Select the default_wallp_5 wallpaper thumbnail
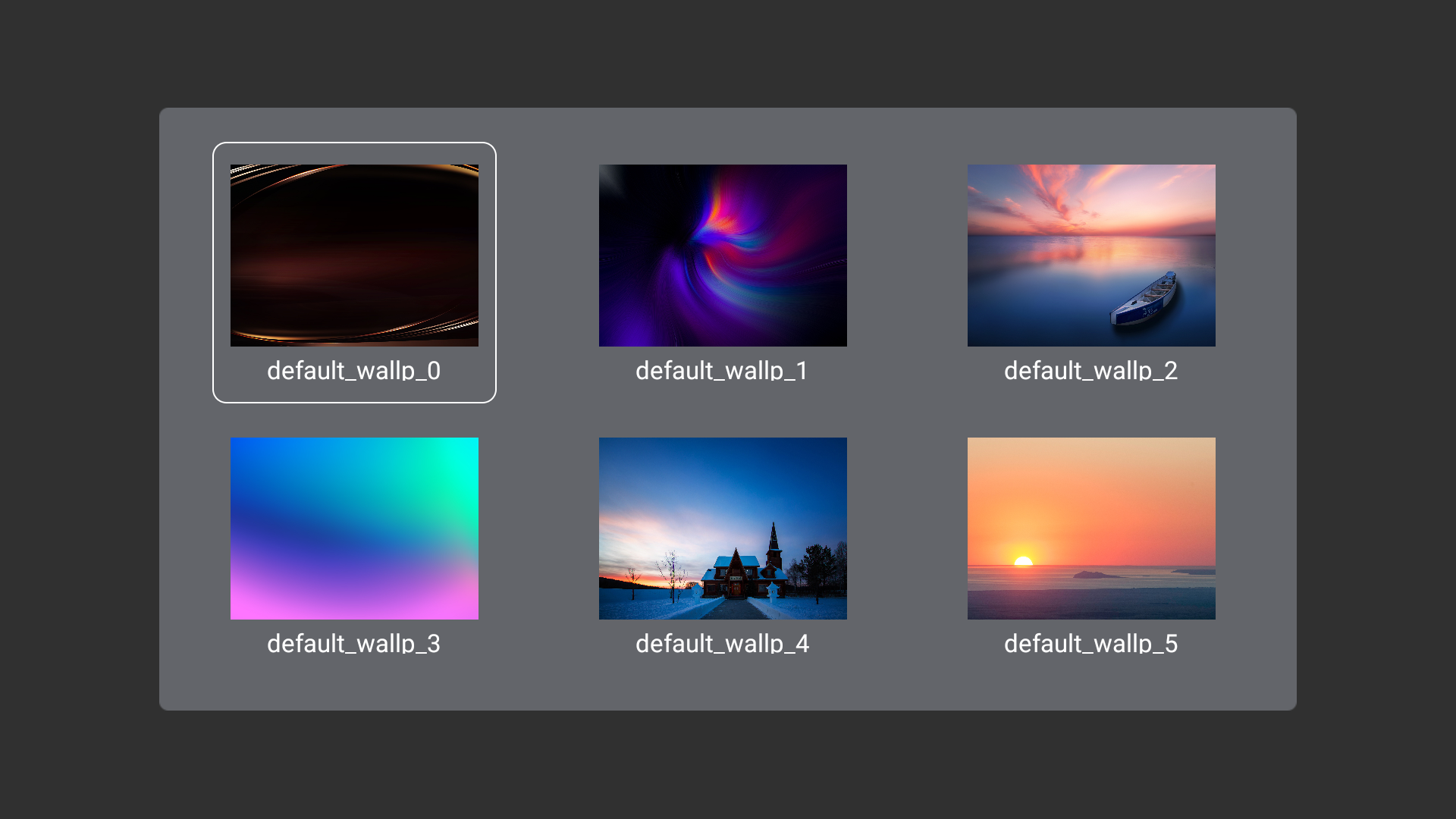The width and height of the screenshot is (1456, 819). 1090,528
